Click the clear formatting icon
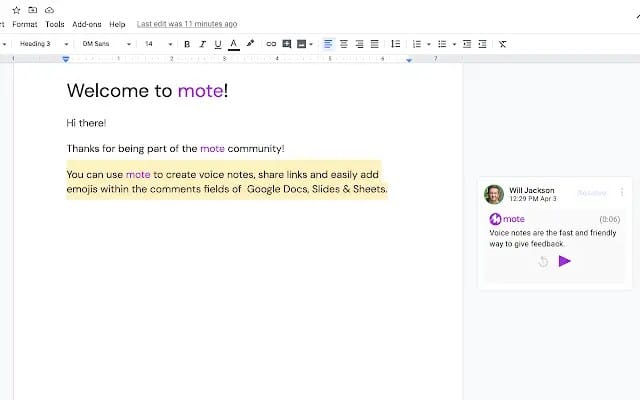 pos(502,44)
